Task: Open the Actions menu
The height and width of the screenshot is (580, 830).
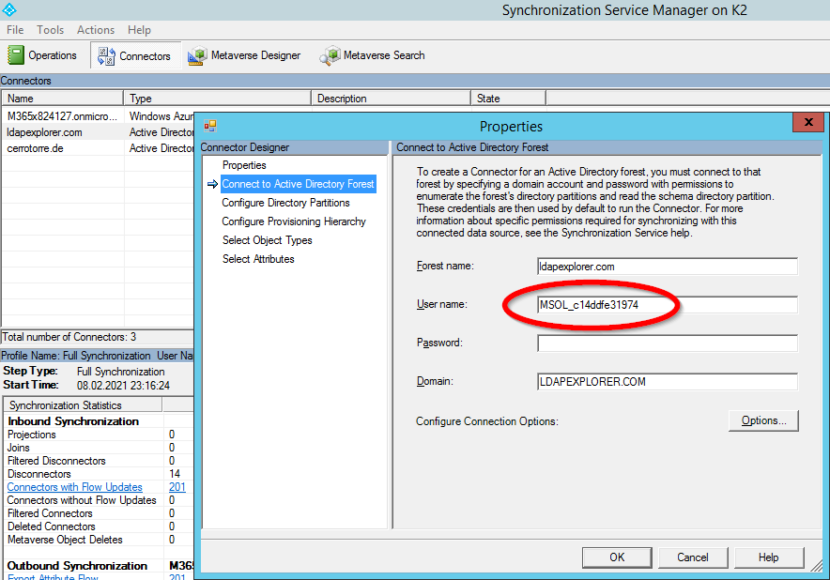Action: click(95, 29)
